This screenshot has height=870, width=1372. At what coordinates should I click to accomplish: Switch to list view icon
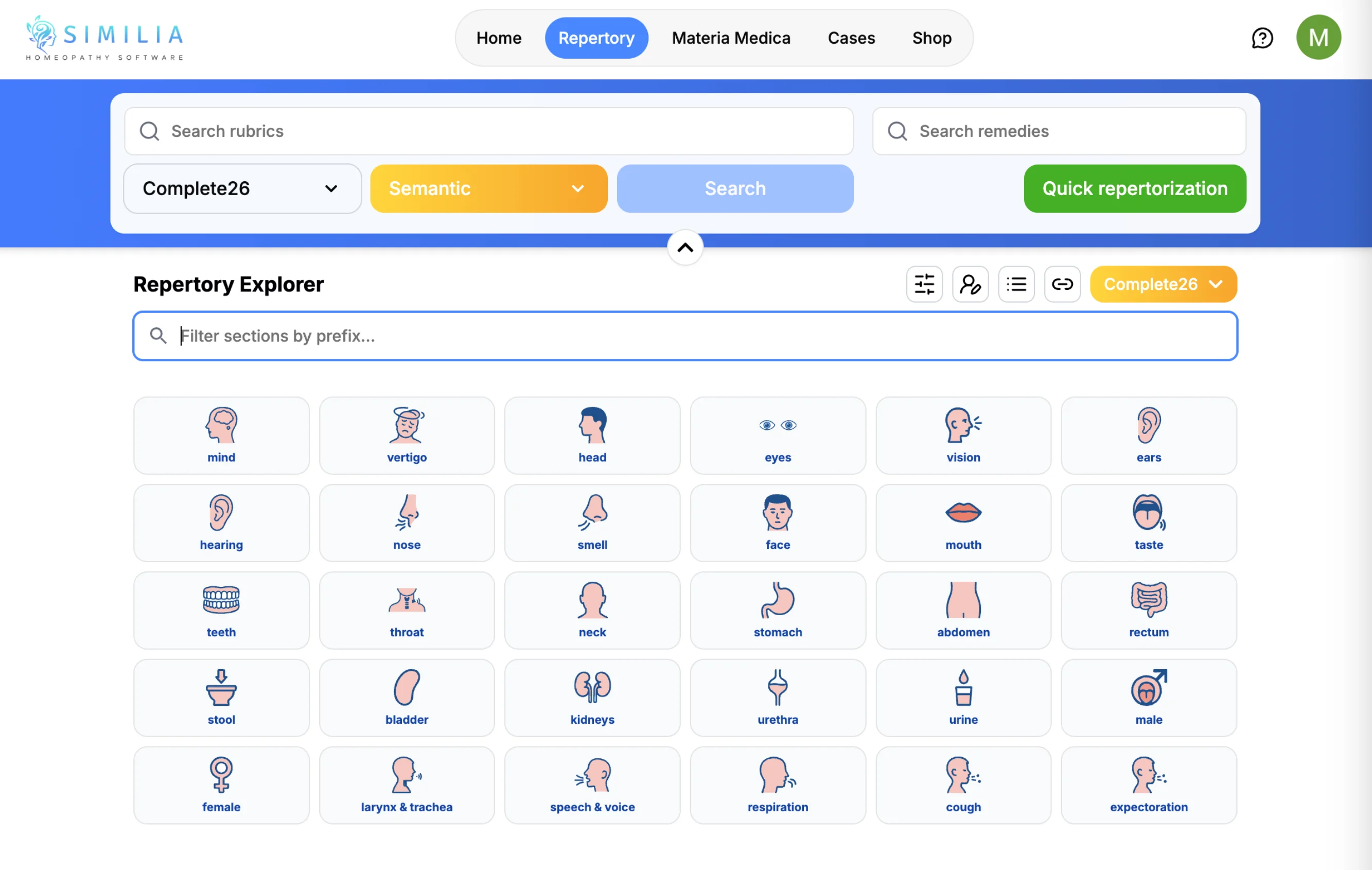pyautogui.click(x=1016, y=284)
